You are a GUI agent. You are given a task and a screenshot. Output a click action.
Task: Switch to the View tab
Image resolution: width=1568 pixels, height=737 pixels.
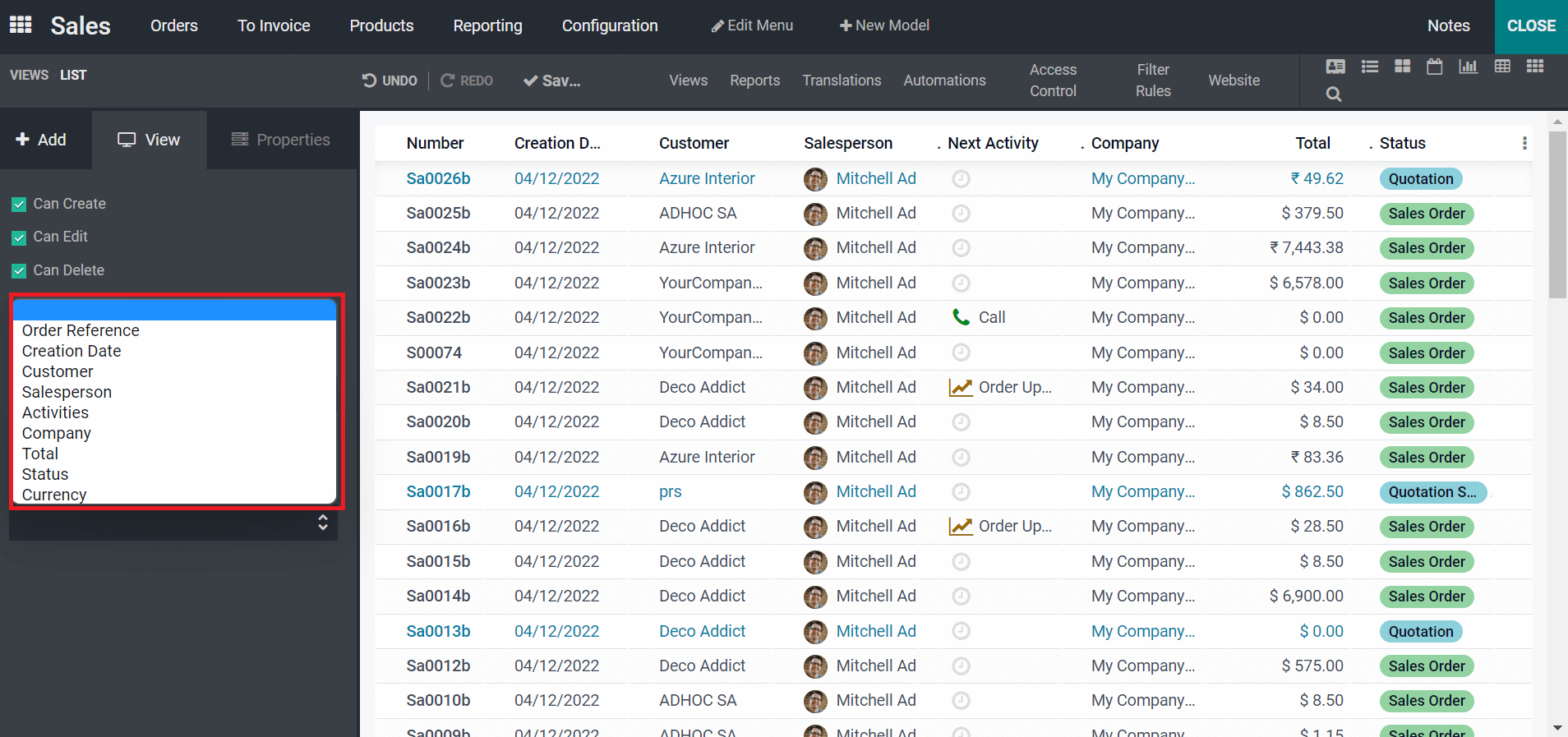(149, 140)
